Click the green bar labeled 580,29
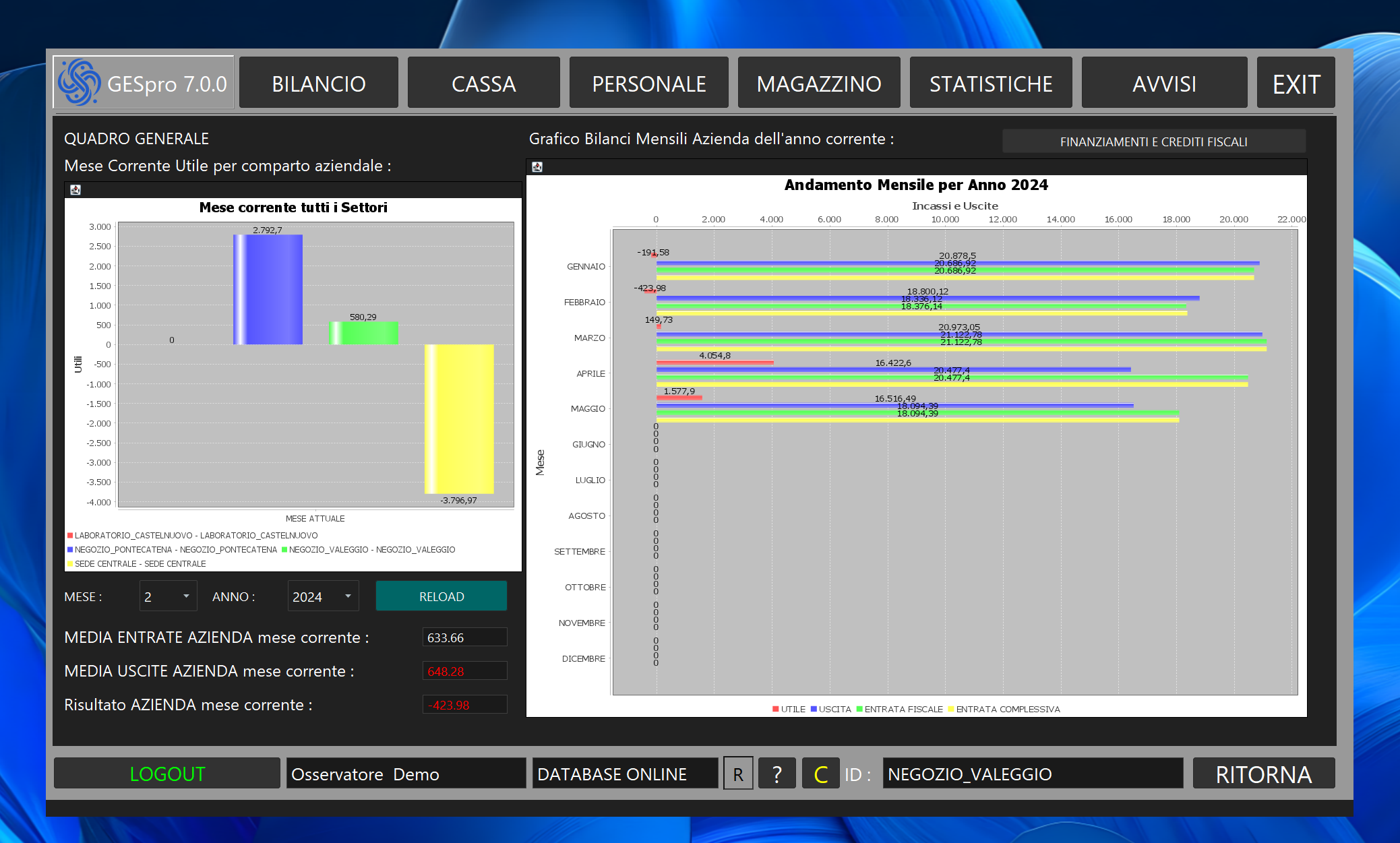Screen dimensions: 1400x843 click(x=363, y=333)
